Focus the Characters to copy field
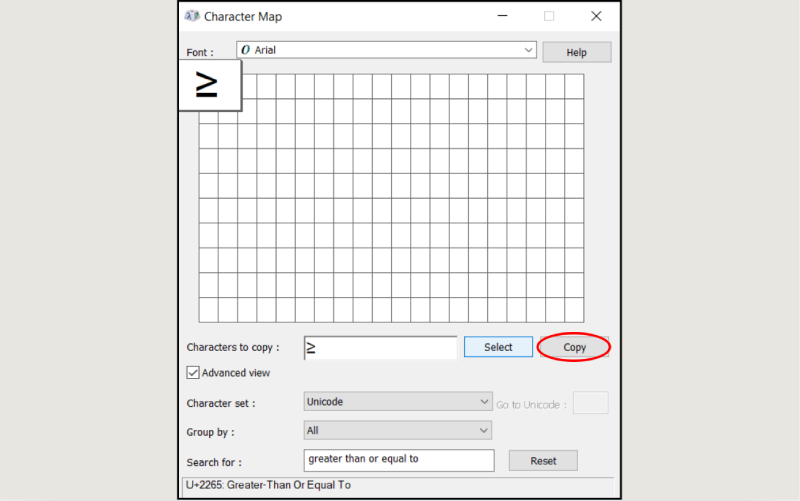Viewport: 800px width, 501px height. point(380,347)
